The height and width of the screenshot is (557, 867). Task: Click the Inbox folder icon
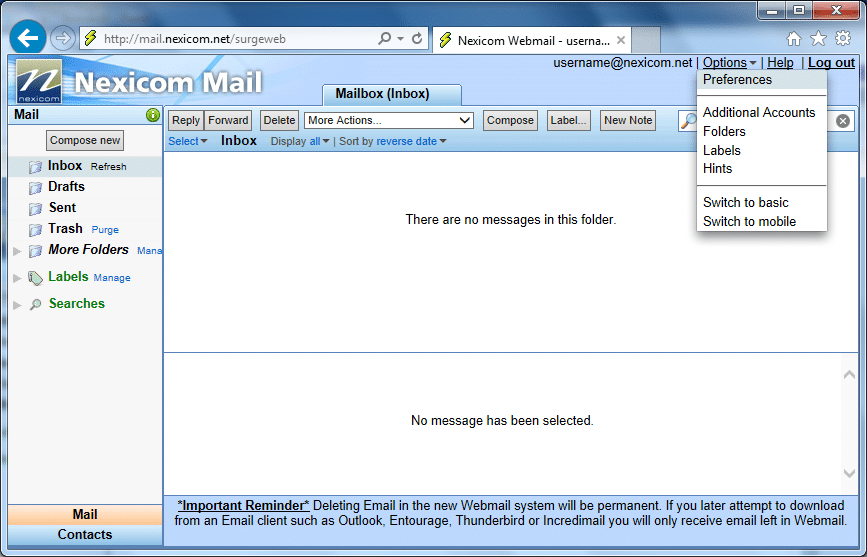pos(35,166)
